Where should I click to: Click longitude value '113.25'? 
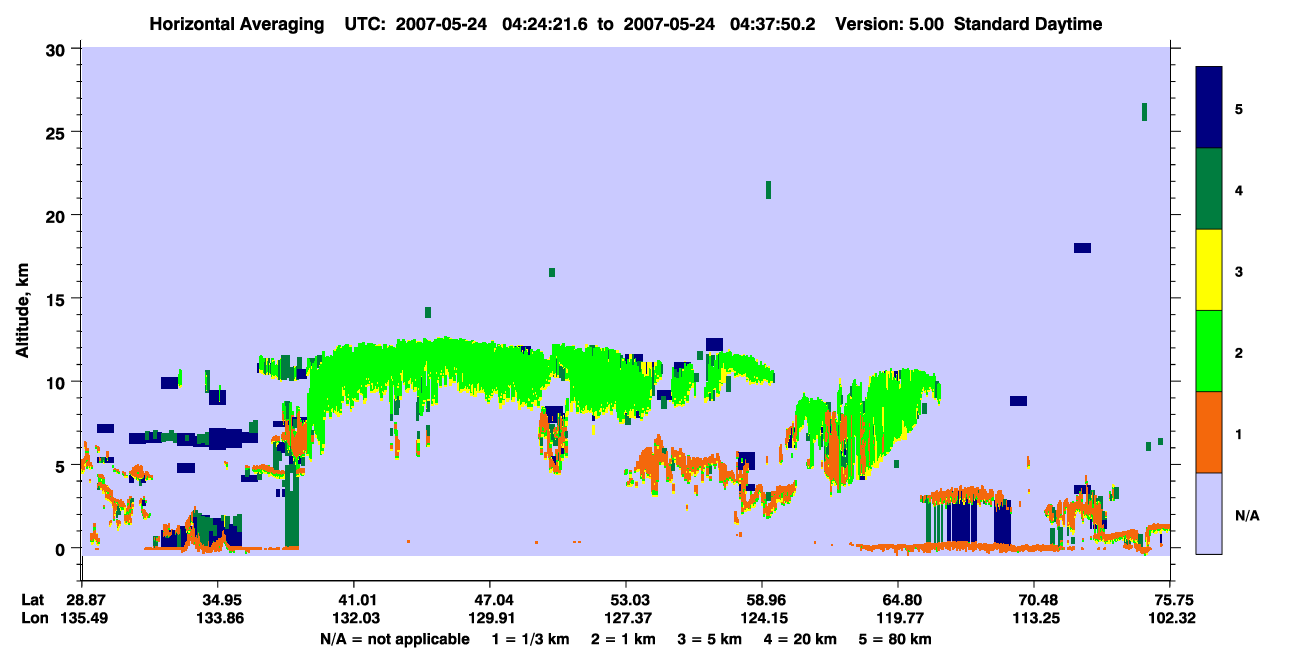point(1034,618)
